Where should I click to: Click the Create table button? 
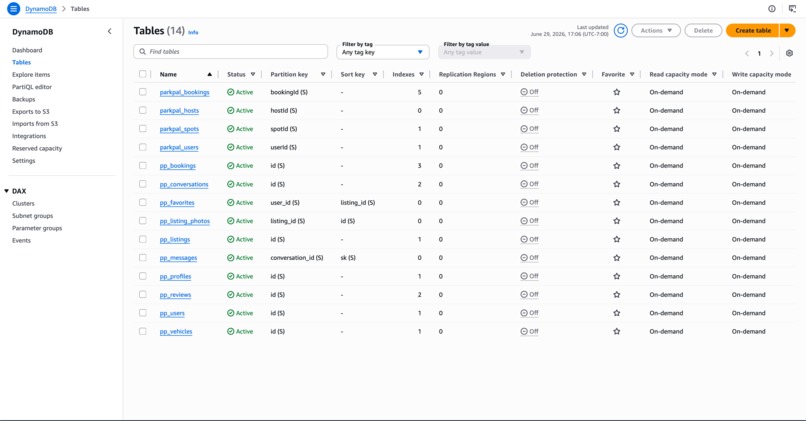(x=753, y=31)
